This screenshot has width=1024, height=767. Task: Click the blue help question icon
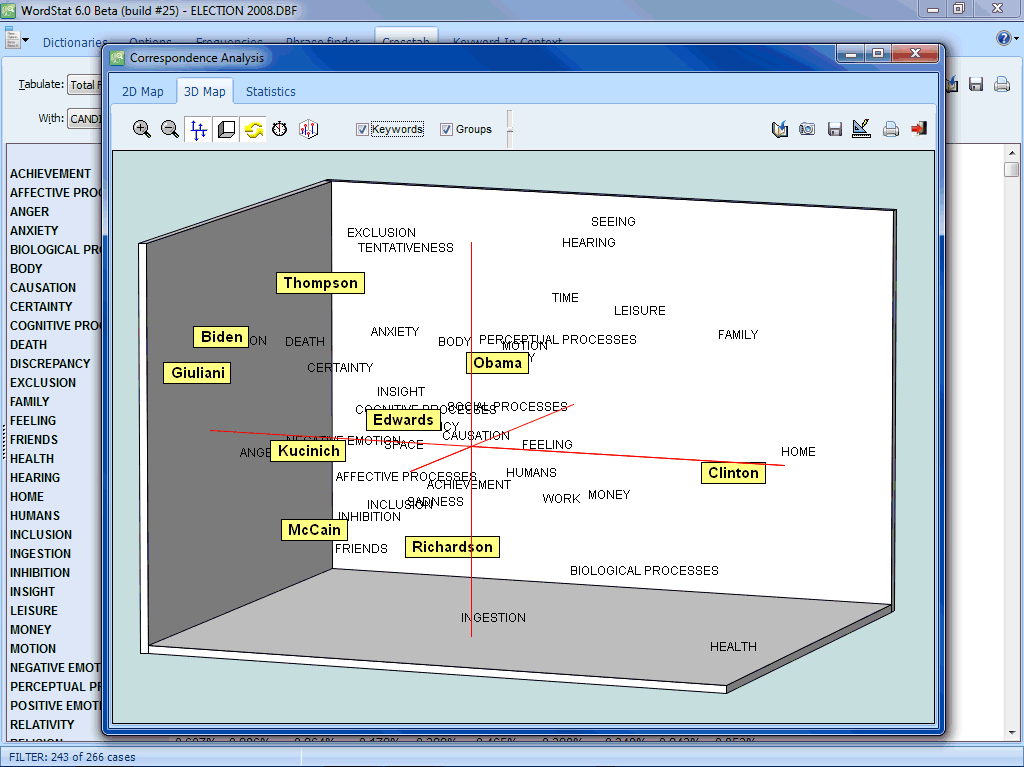tap(1003, 38)
